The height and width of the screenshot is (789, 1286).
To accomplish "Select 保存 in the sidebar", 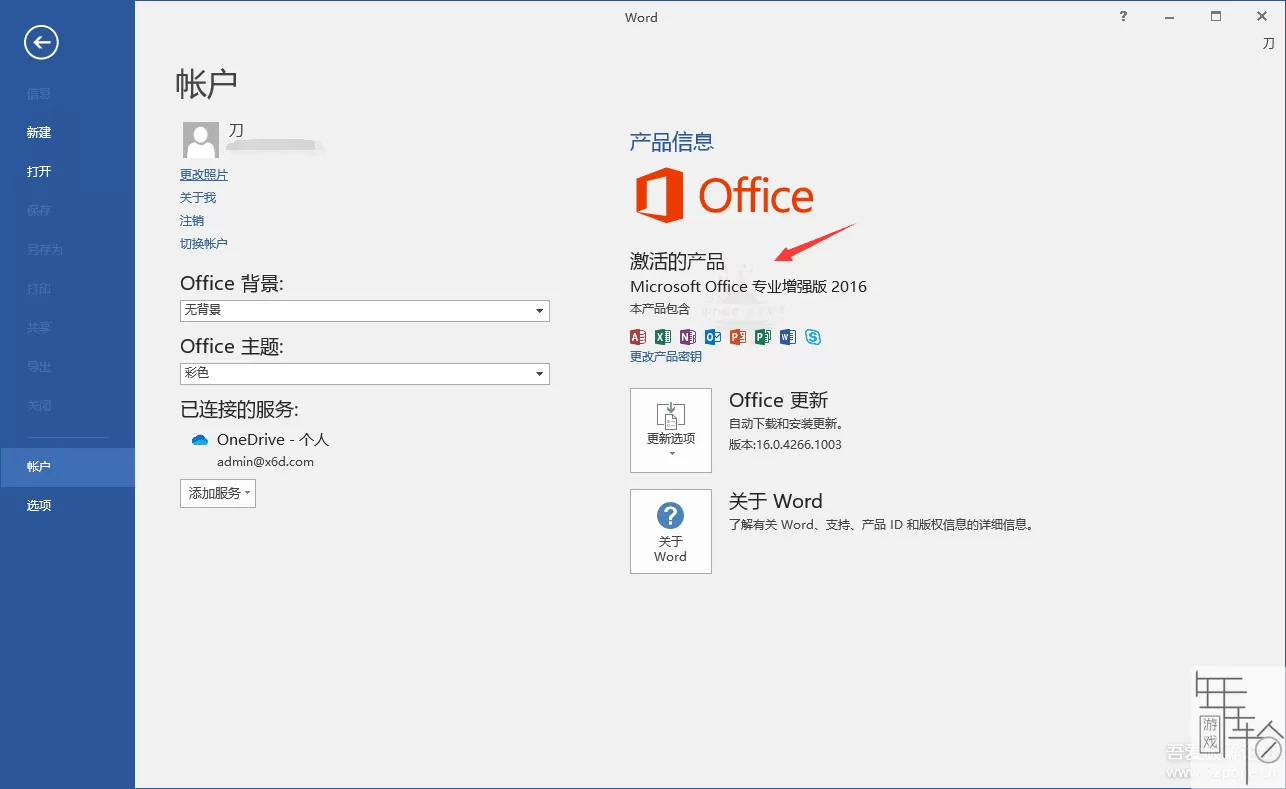I will click(x=67, y=210).
